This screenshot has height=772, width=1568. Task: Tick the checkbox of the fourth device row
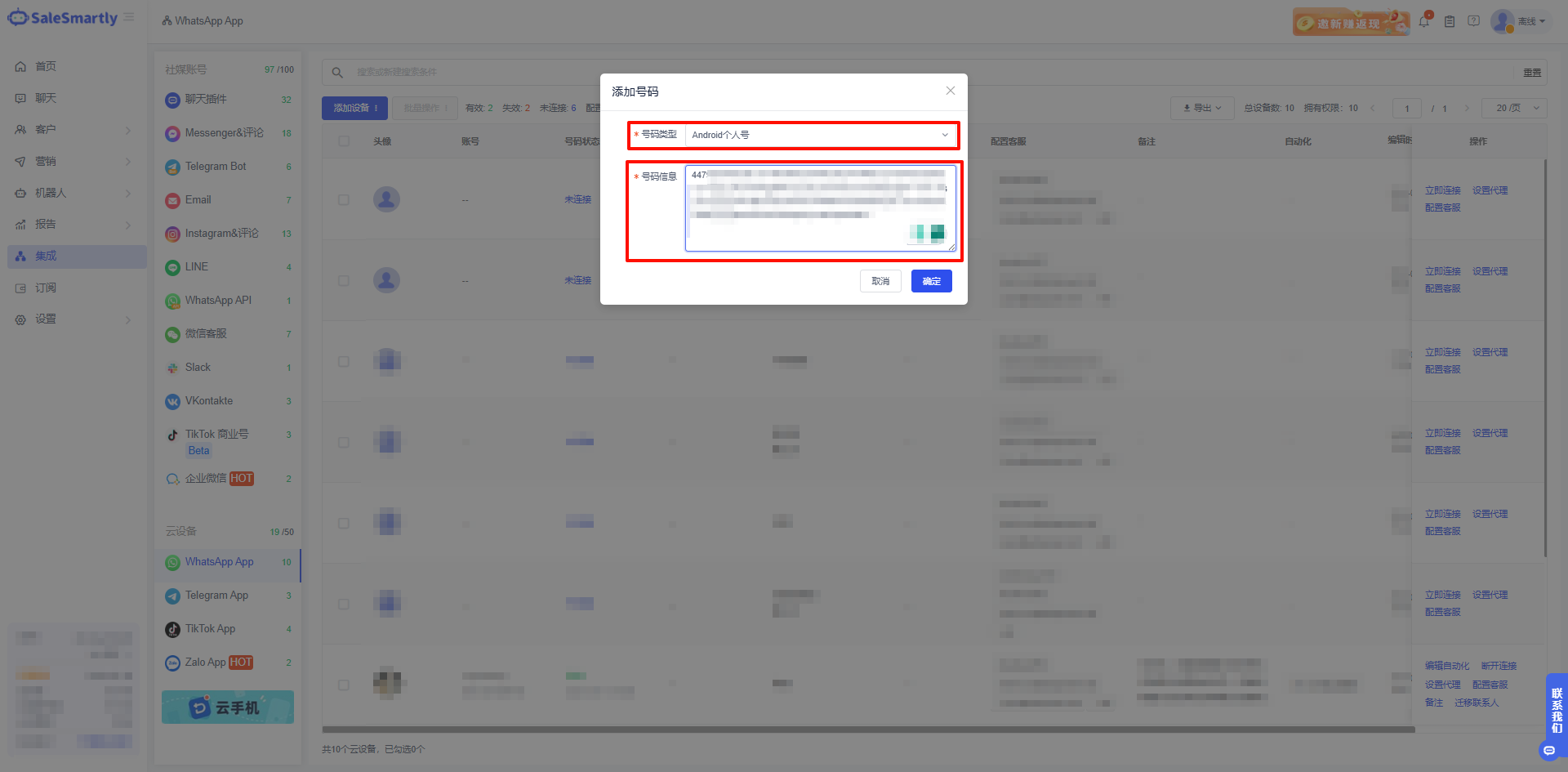(344, 442)
